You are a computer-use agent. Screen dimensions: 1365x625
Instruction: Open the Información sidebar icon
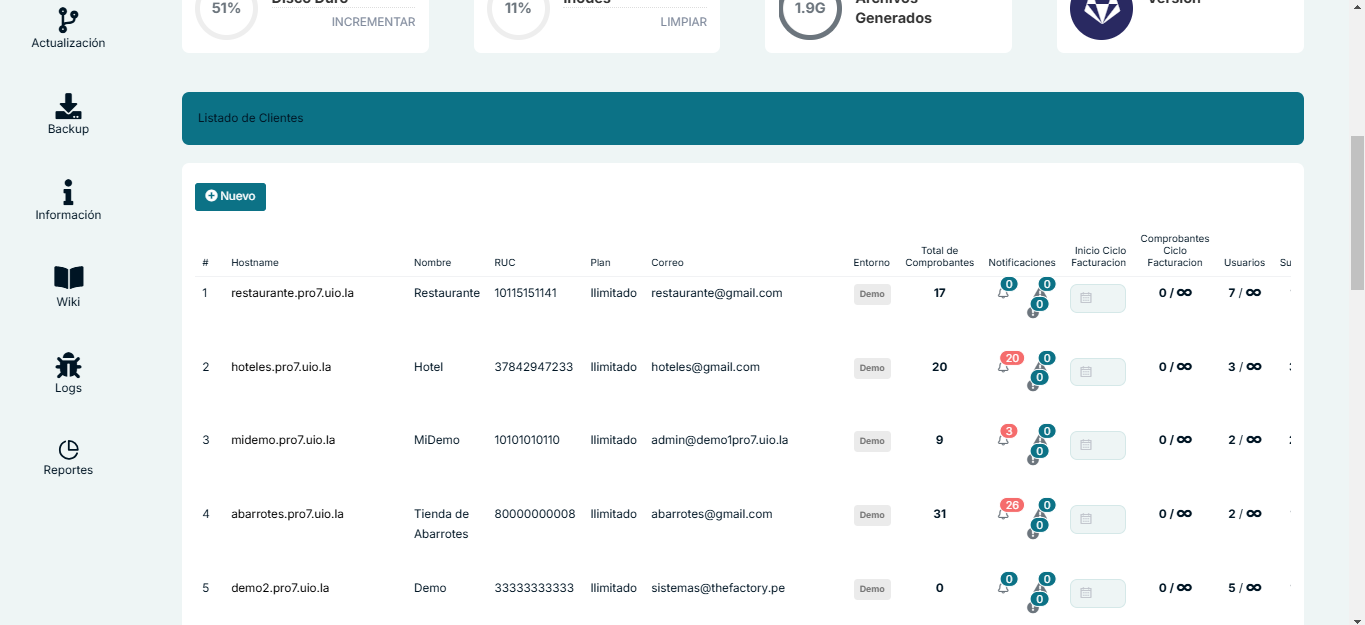click(x=68, y=192)
